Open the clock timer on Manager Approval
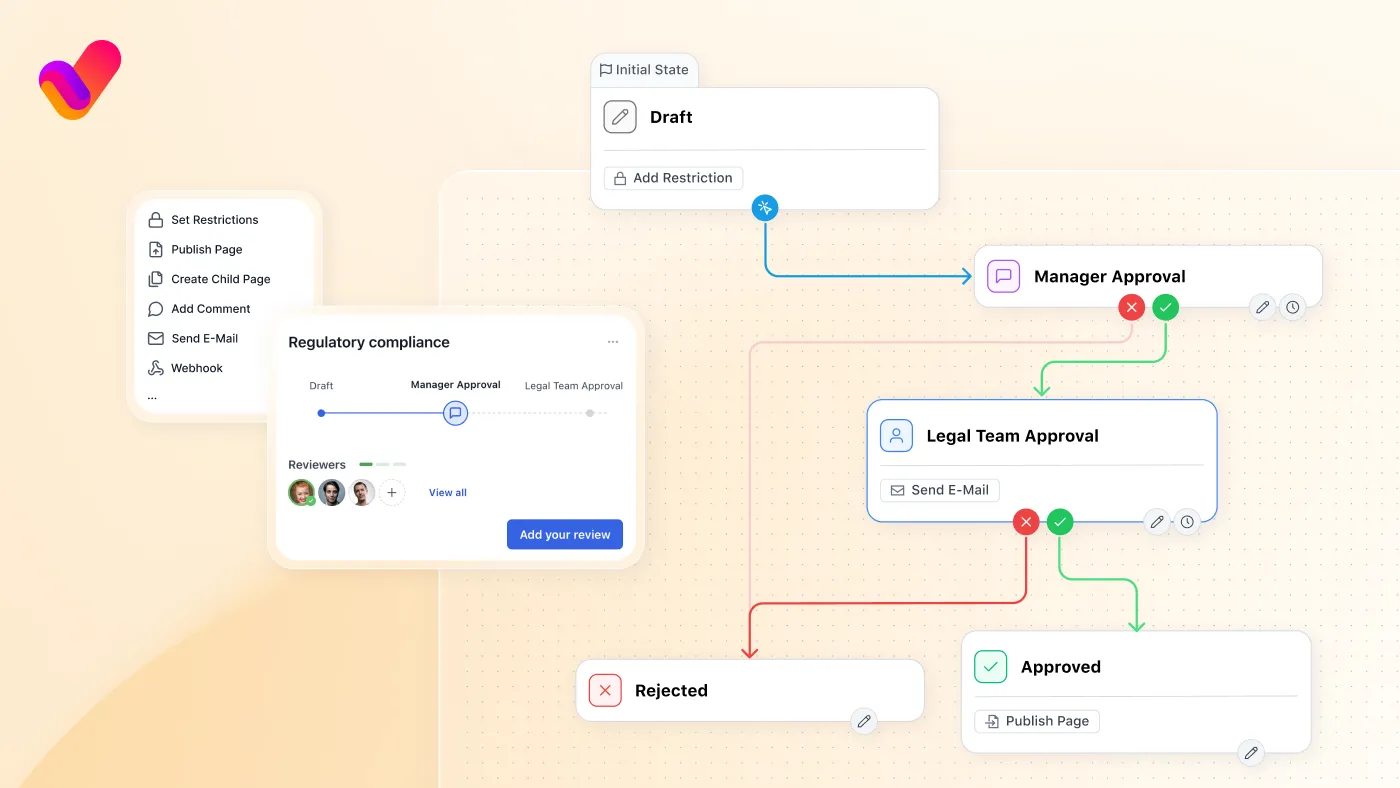 [1293, 307]
